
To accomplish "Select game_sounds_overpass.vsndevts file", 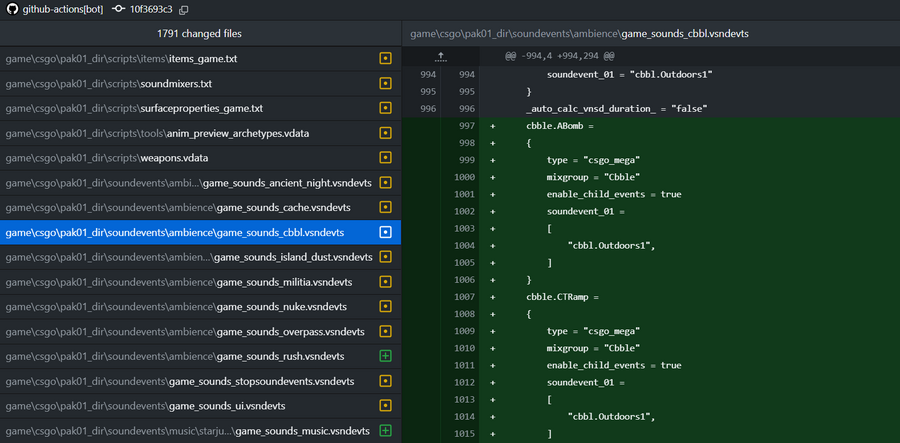I will pos(200,332).
